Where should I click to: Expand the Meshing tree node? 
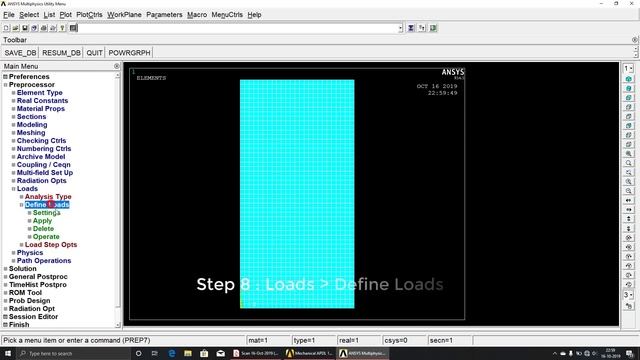pyautogui.click(x=13, y=133)
